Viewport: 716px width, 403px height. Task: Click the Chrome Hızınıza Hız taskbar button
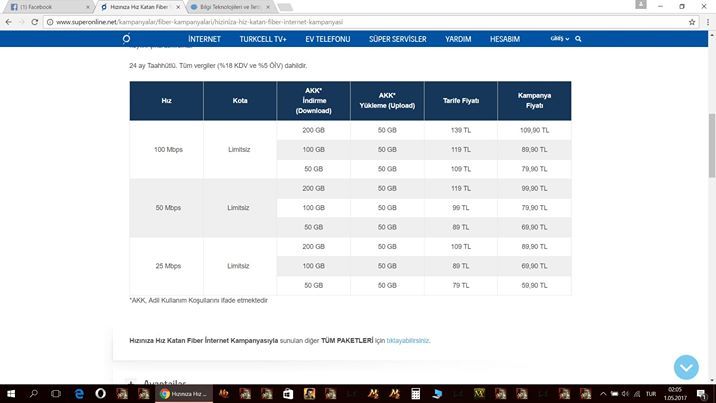pyautogui.click(x=184, y=393)
